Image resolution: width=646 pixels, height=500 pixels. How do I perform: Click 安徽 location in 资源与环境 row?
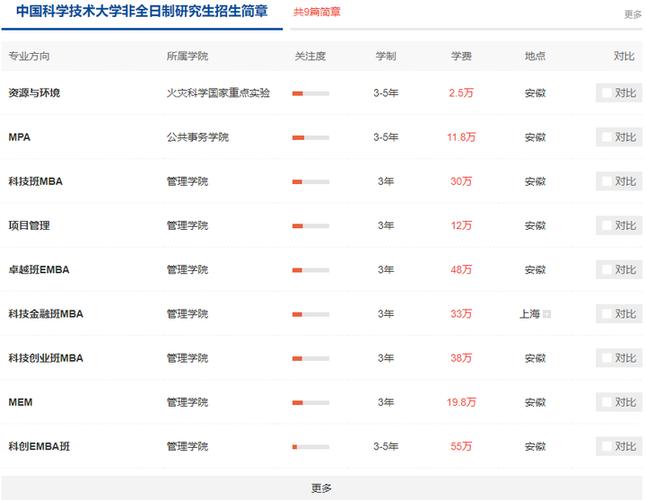pos(535,93)
